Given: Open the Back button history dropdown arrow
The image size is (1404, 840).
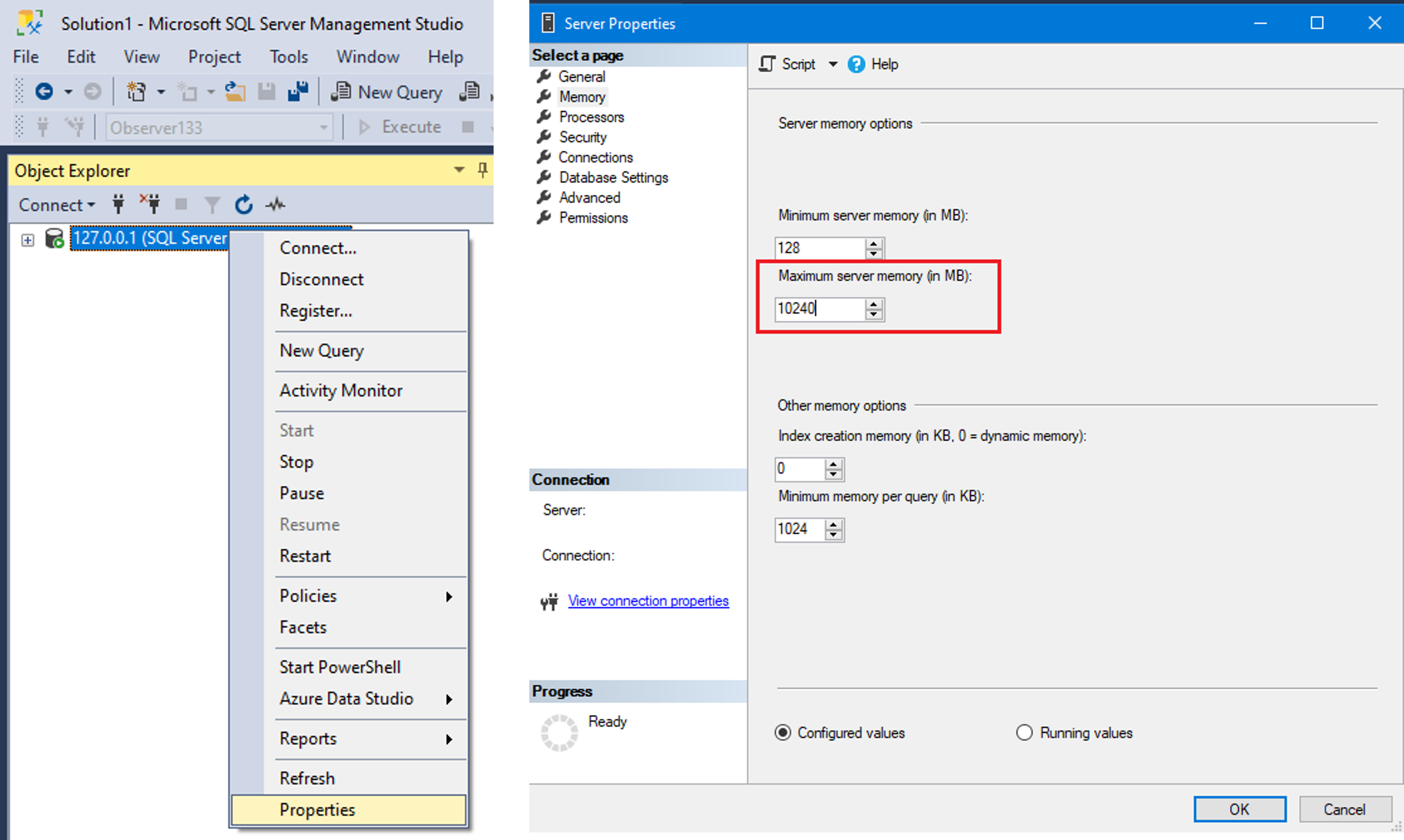Looking at the screenshot, I should tap(69, 91).
